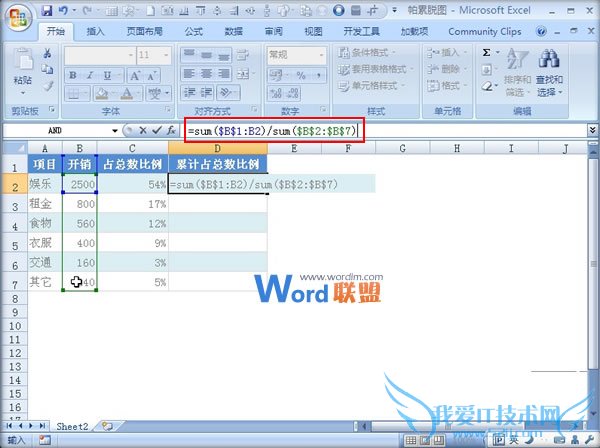Click inside the formula bar text
600x448 pixels.
270,131
